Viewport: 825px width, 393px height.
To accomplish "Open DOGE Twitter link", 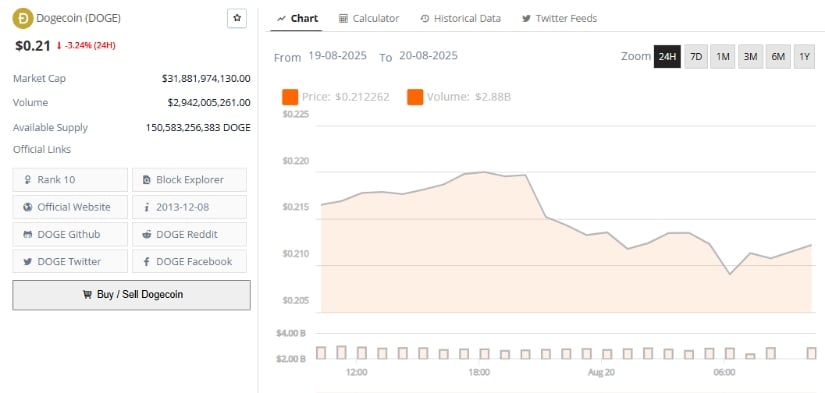I will [x=70, y=261].
